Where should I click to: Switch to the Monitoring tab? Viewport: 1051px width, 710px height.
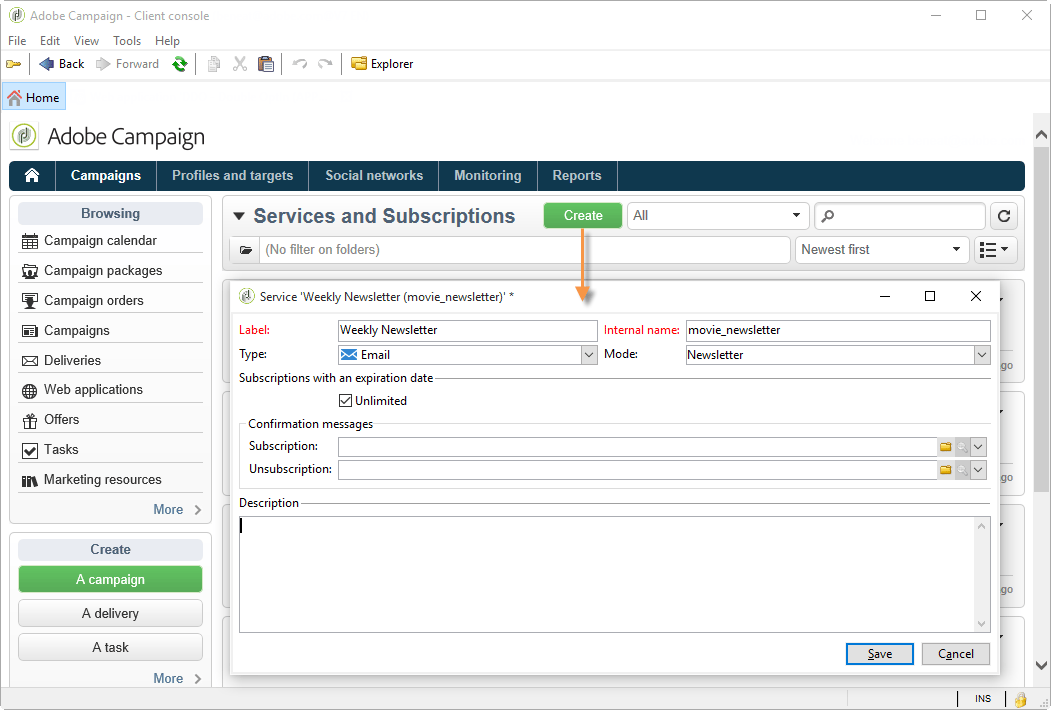tap(487, 175)
